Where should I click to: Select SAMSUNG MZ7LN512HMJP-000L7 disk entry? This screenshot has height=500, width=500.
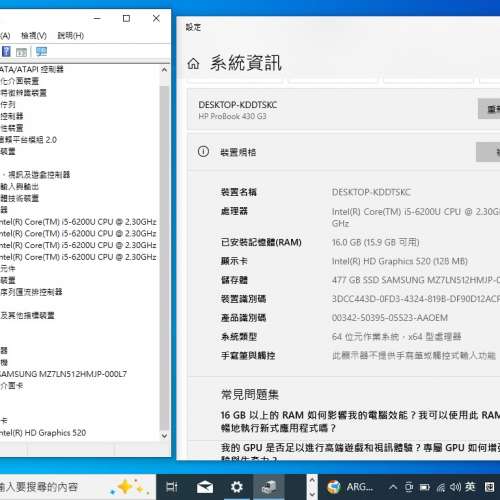tap(63, 374)
